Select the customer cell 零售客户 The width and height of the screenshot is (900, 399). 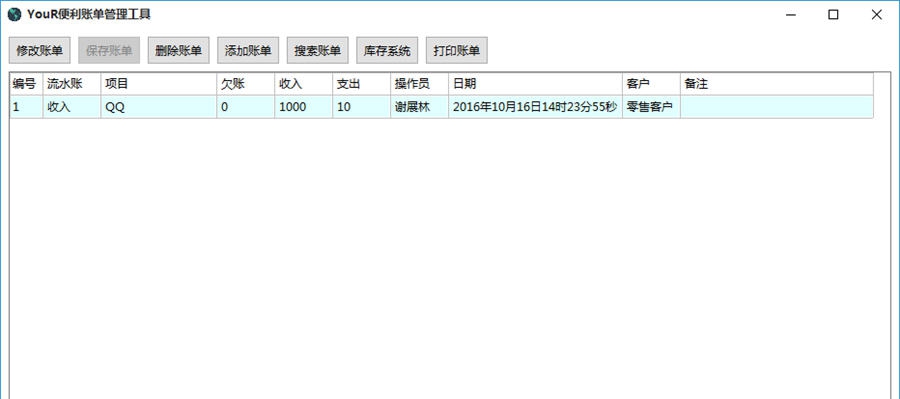[651, 107]
